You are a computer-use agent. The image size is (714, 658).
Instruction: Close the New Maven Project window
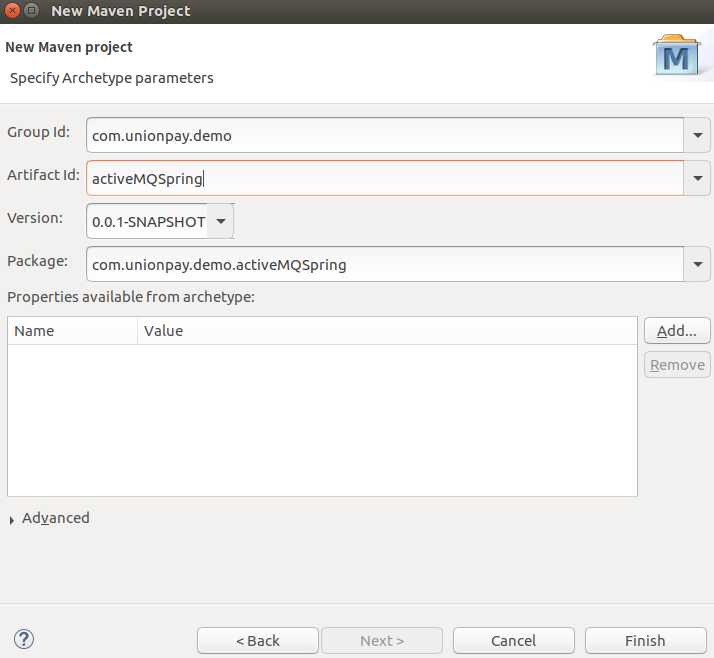click(12, 10)
